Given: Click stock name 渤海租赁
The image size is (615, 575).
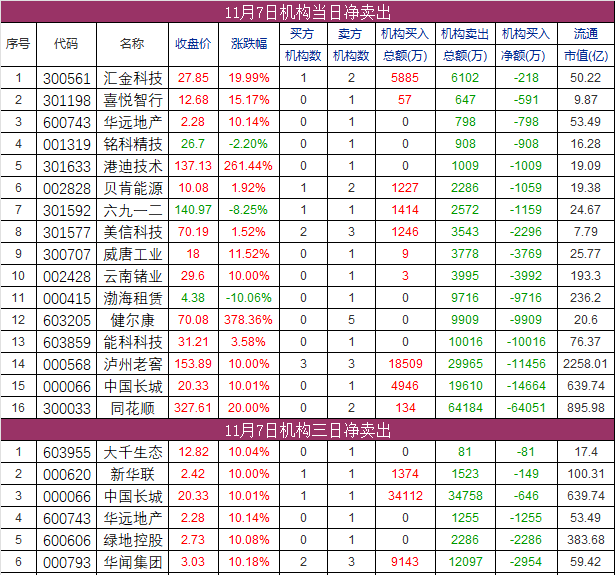Looking at the screenshot, I should pos(133,298).
